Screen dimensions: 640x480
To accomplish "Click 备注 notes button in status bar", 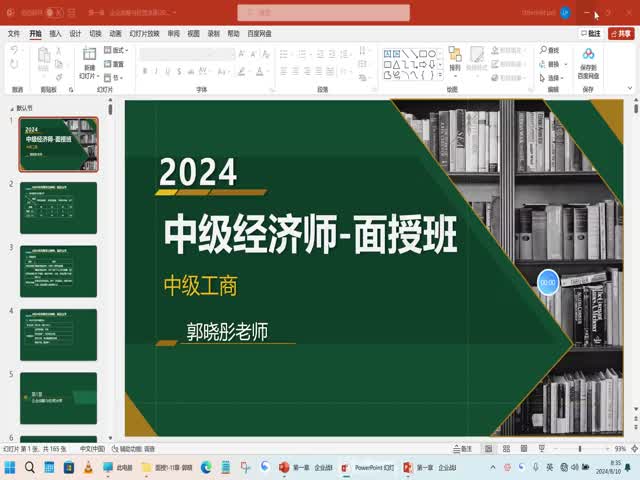I will tap(462, 449).
